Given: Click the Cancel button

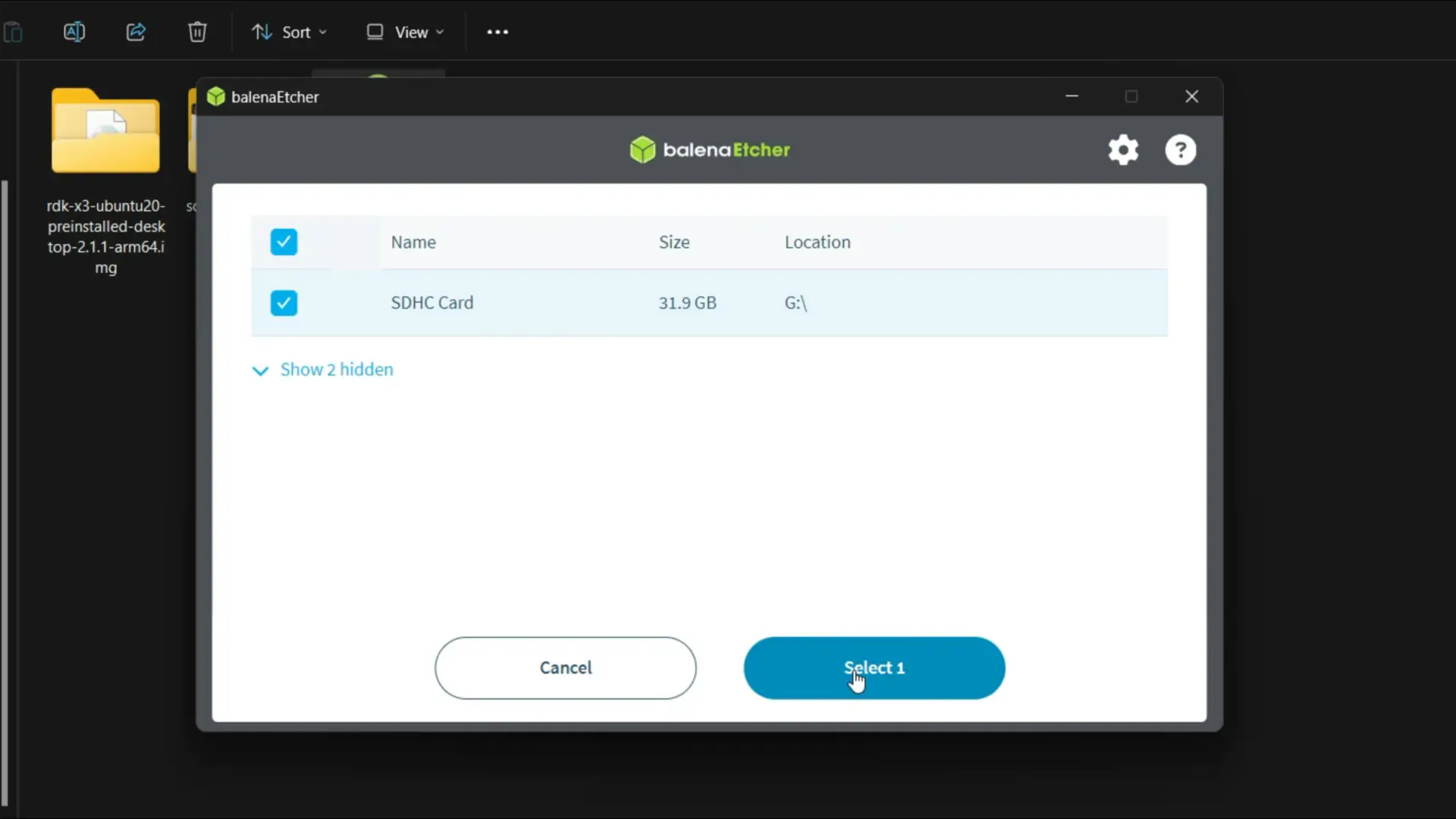Looking at the screenshot, I should tap(566, 668).
